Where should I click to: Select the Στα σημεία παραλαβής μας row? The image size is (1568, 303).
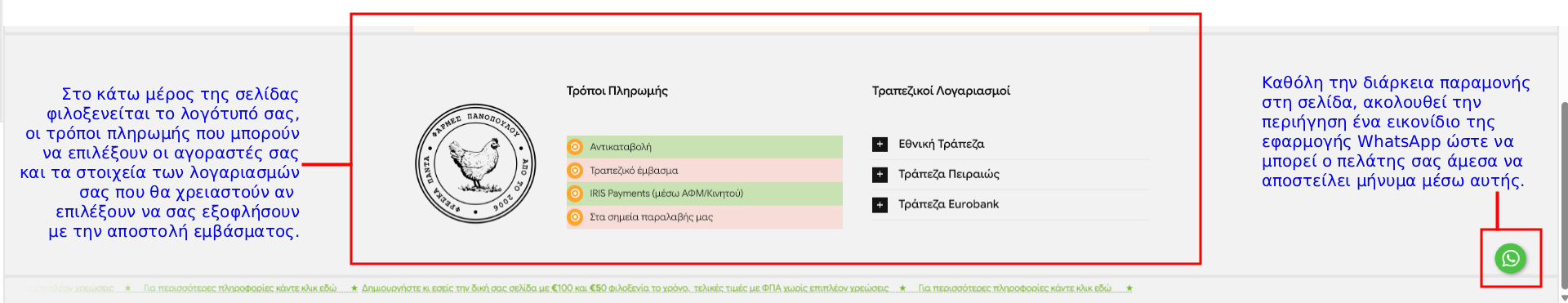[x=704, y=217]
